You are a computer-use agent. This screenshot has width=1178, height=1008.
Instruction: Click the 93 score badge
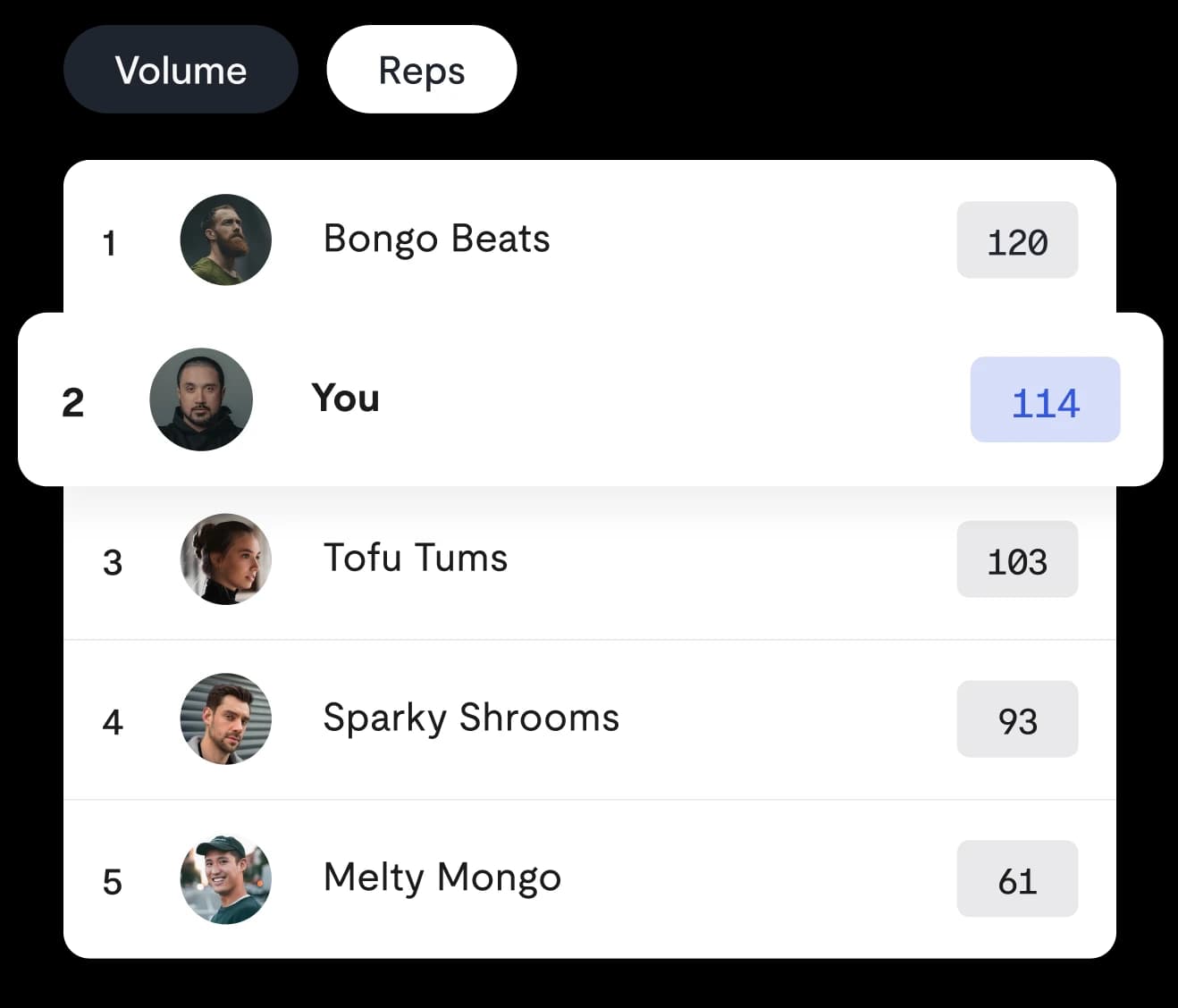pyautogui.click(x=1017, y=719)
